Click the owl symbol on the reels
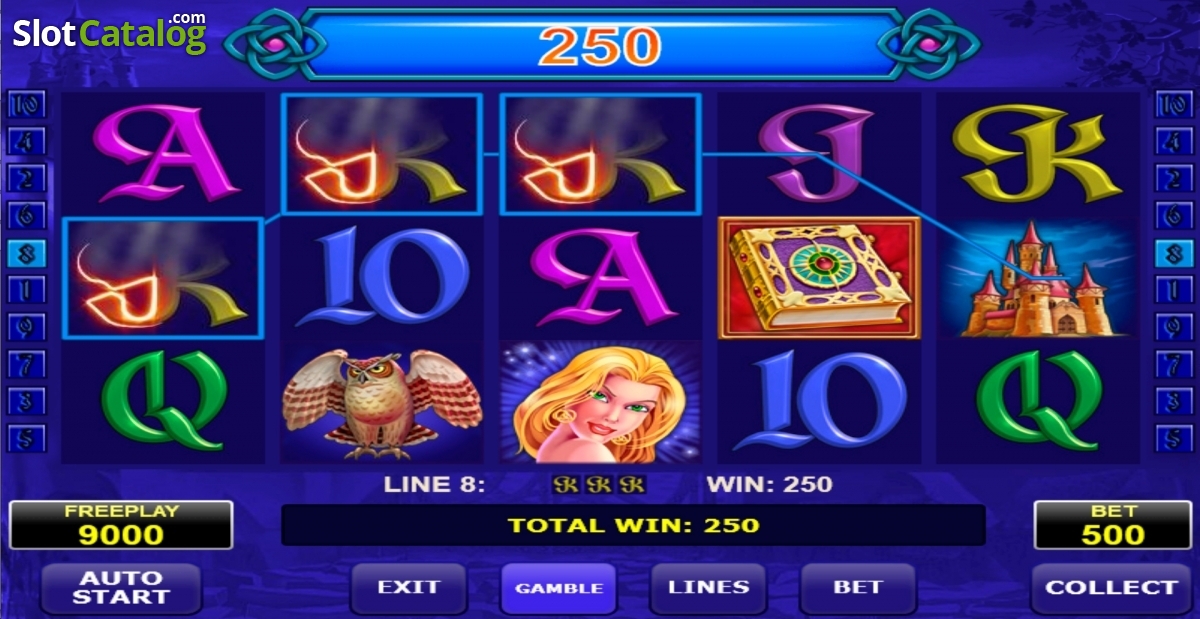Screen dimensions: 1200x619 tap(382, 403)
